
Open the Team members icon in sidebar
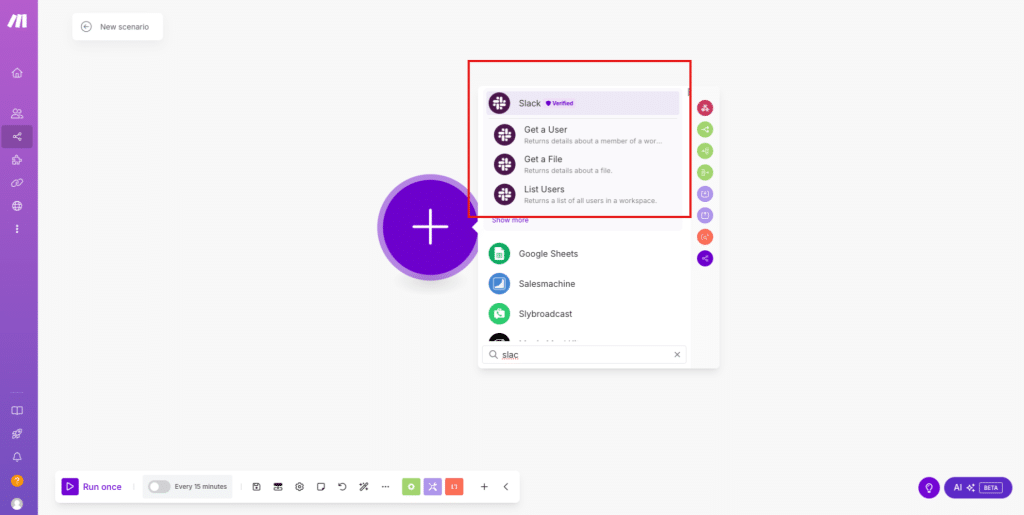pos(17,114)
